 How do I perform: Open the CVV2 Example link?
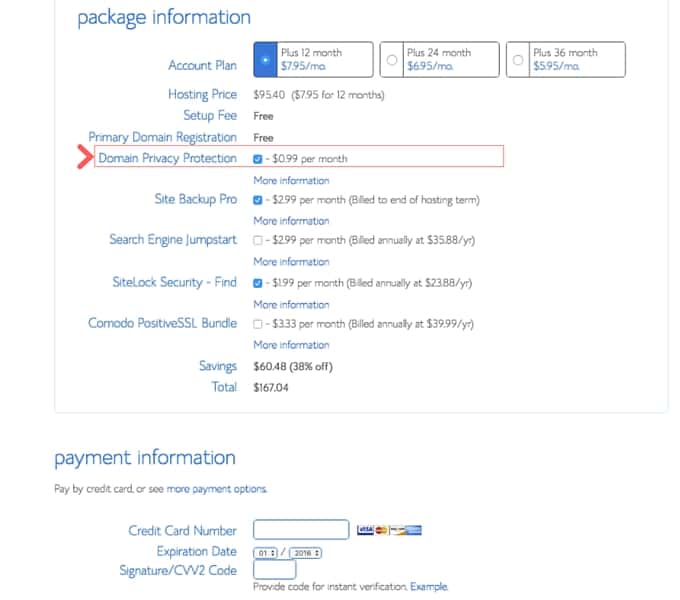(429, 587)
